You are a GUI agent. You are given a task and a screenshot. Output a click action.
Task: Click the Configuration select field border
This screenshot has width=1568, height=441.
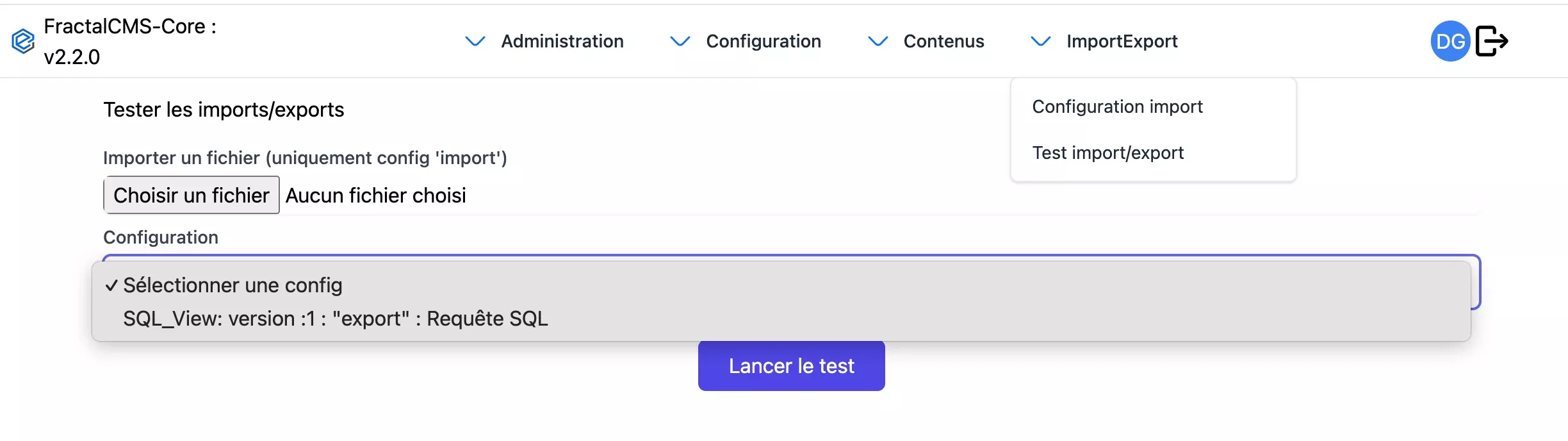tap(1476, 282)
